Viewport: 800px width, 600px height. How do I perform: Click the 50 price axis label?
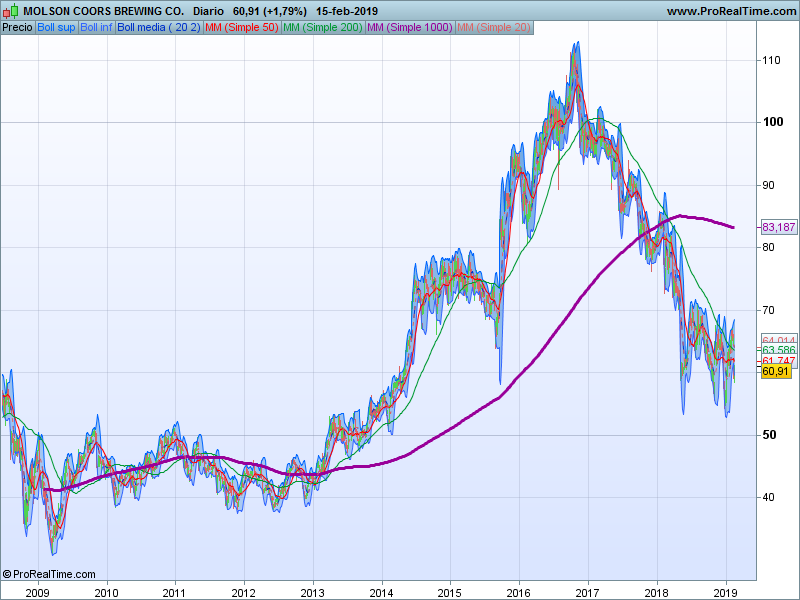769,435
